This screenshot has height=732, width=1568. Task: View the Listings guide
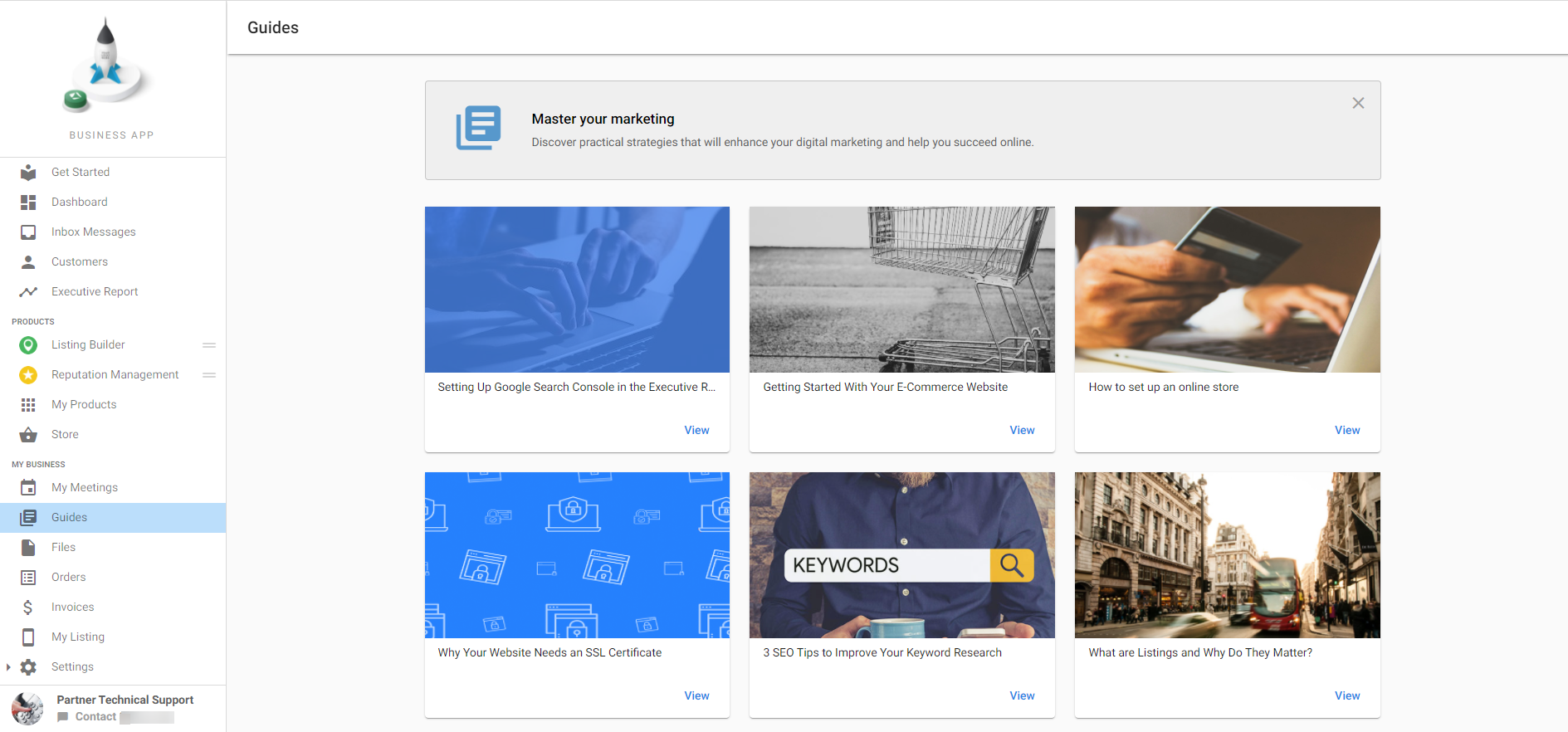pyautogui.click(x=1347, y=695)
